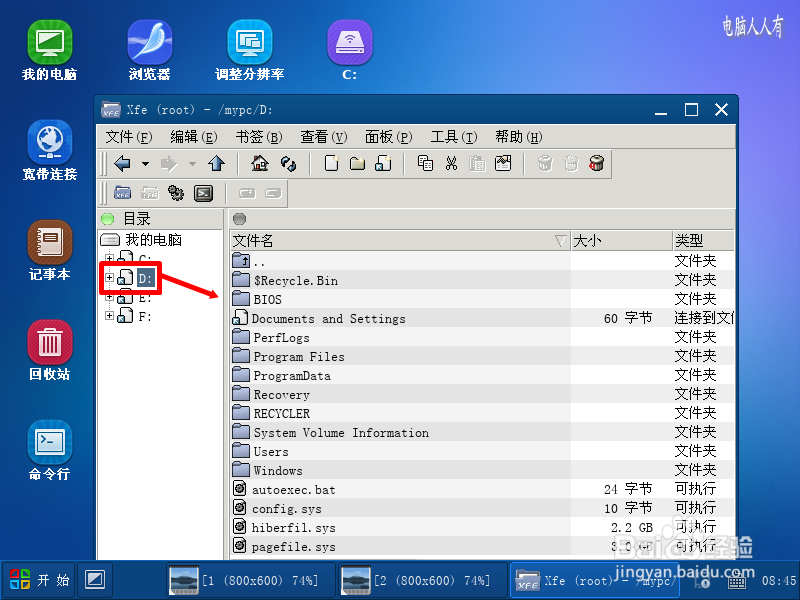The width and height of the screenshot is (800, 600).
Task: Open the 文件(F) menu
Action: pyautogui.click(x=129, y=137)
